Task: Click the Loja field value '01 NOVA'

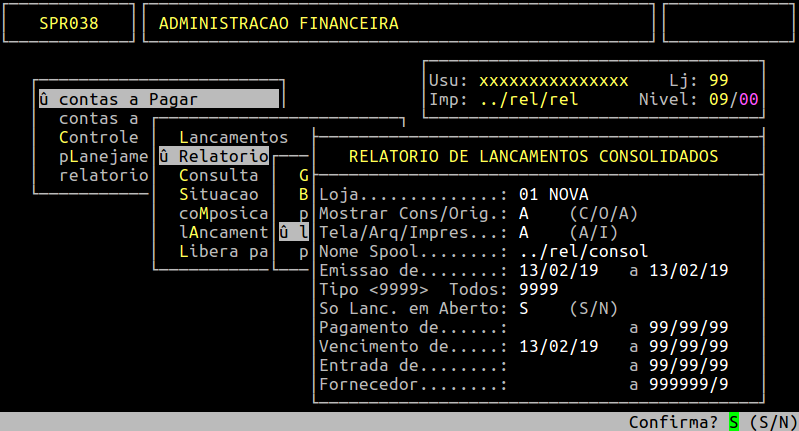Action: coord(554,194)
